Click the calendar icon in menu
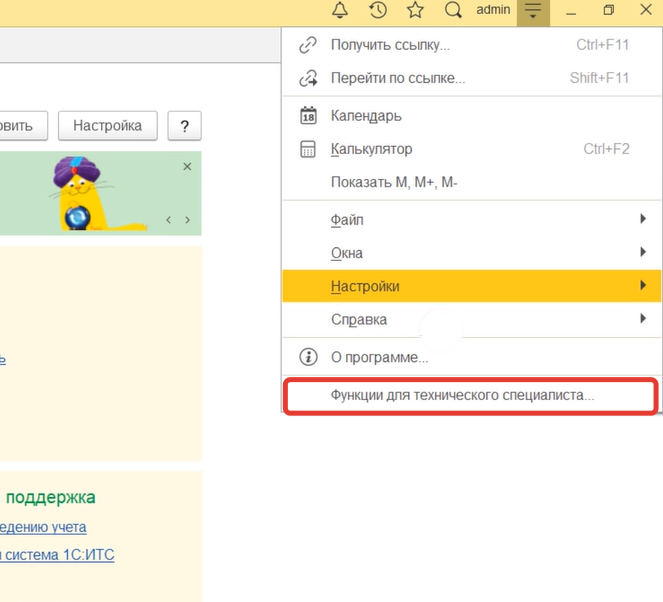This screenshot has width=663, height=602. click(309, 115)
